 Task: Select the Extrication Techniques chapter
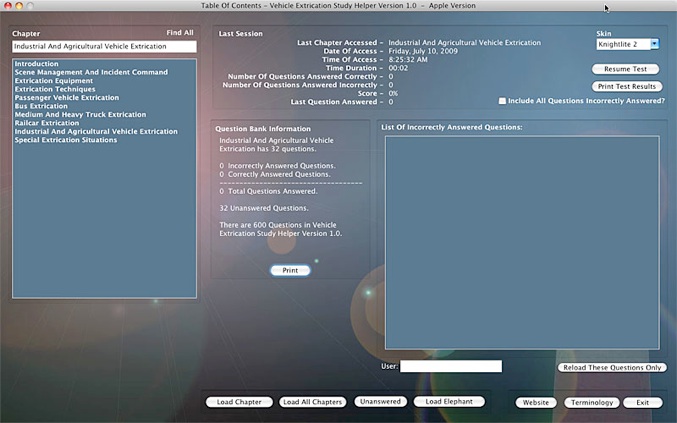(x=55, y=89)
